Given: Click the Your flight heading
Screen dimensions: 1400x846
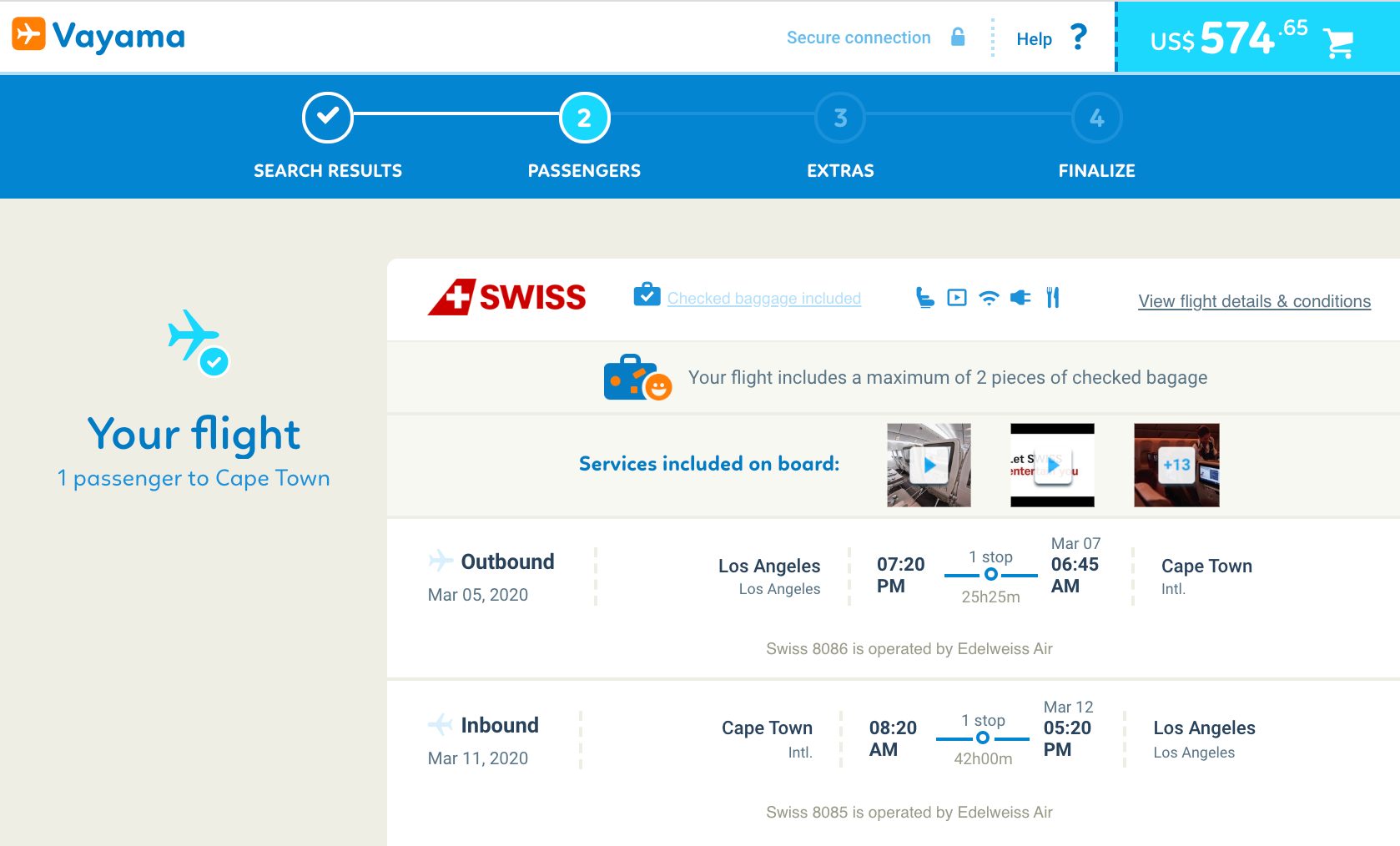Looking at the screenshot, I should pyautogui.click(x=194, y=435).
